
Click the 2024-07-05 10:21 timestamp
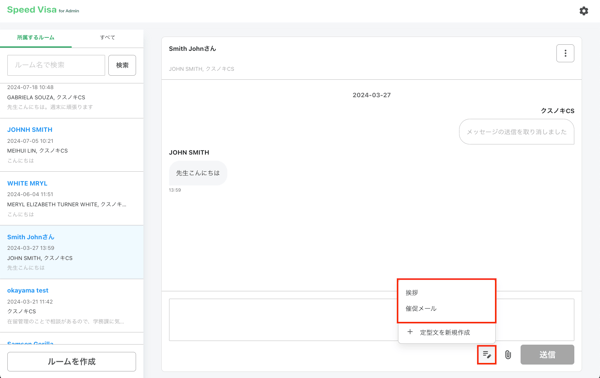tap(30, 141)
